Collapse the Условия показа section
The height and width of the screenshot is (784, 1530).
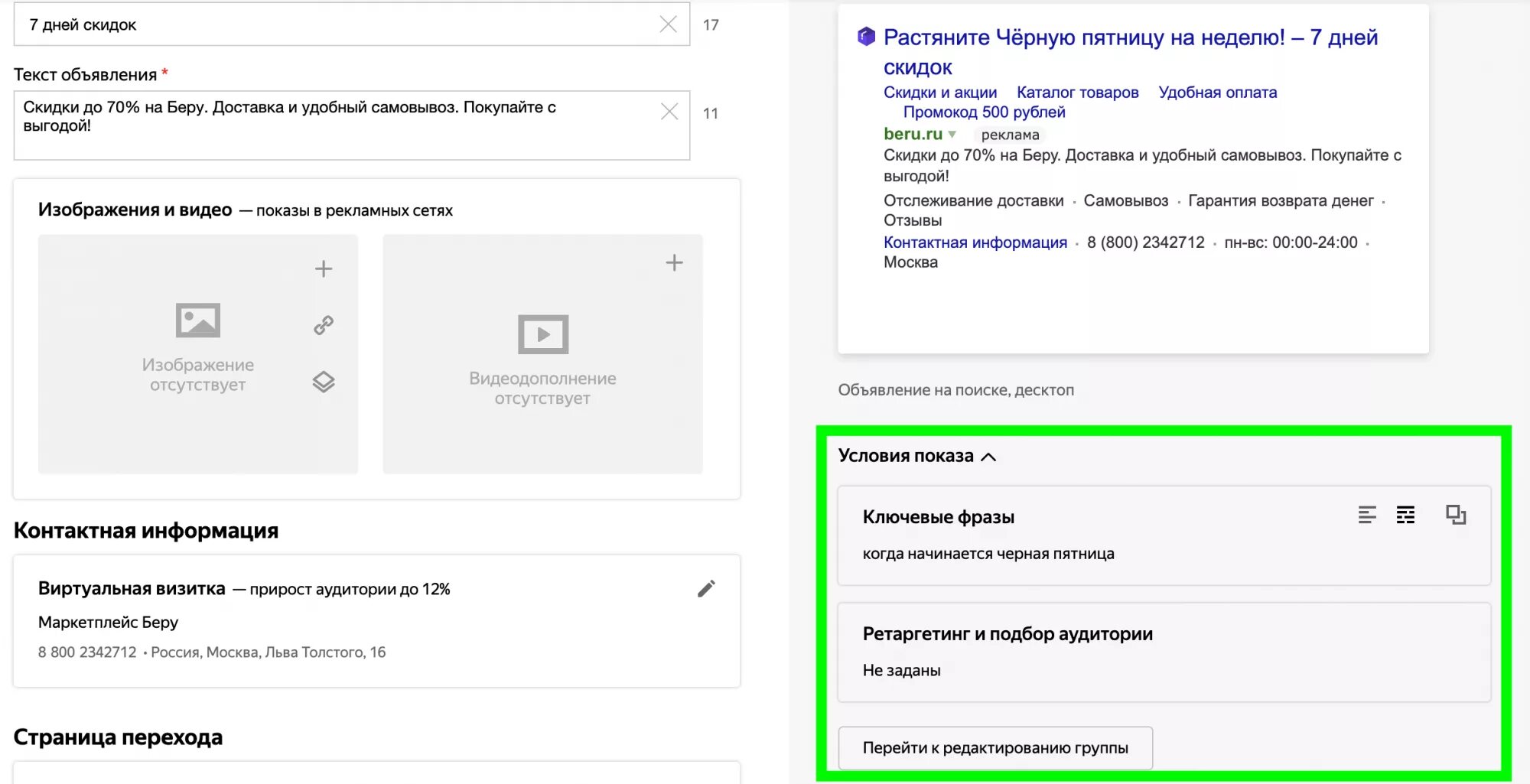(988, 457)
